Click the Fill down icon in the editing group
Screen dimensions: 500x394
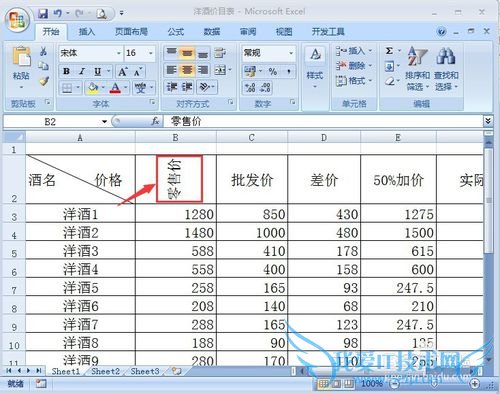[389, 66]
